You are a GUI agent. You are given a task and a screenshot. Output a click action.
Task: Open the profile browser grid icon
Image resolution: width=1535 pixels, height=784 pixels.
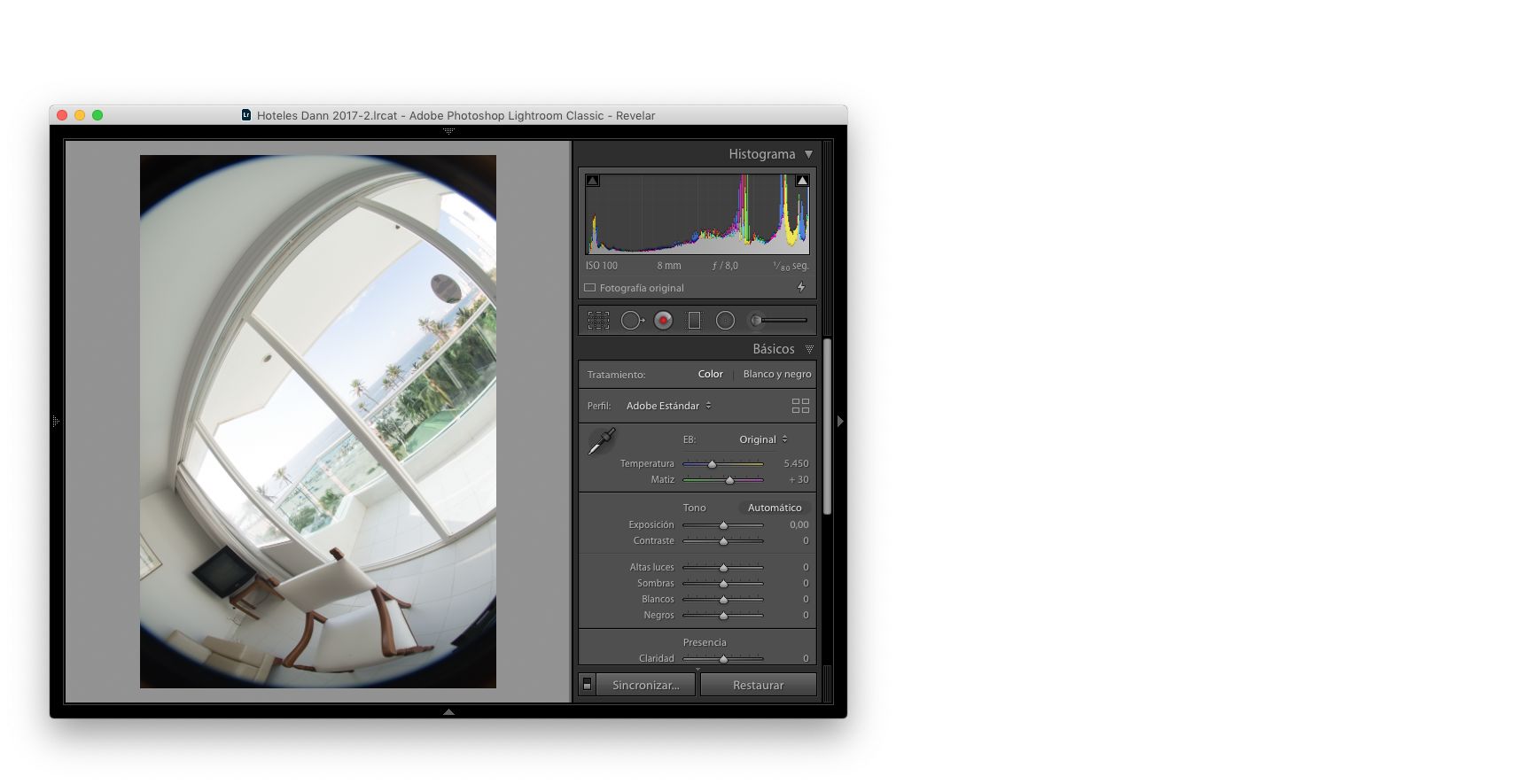800,406
